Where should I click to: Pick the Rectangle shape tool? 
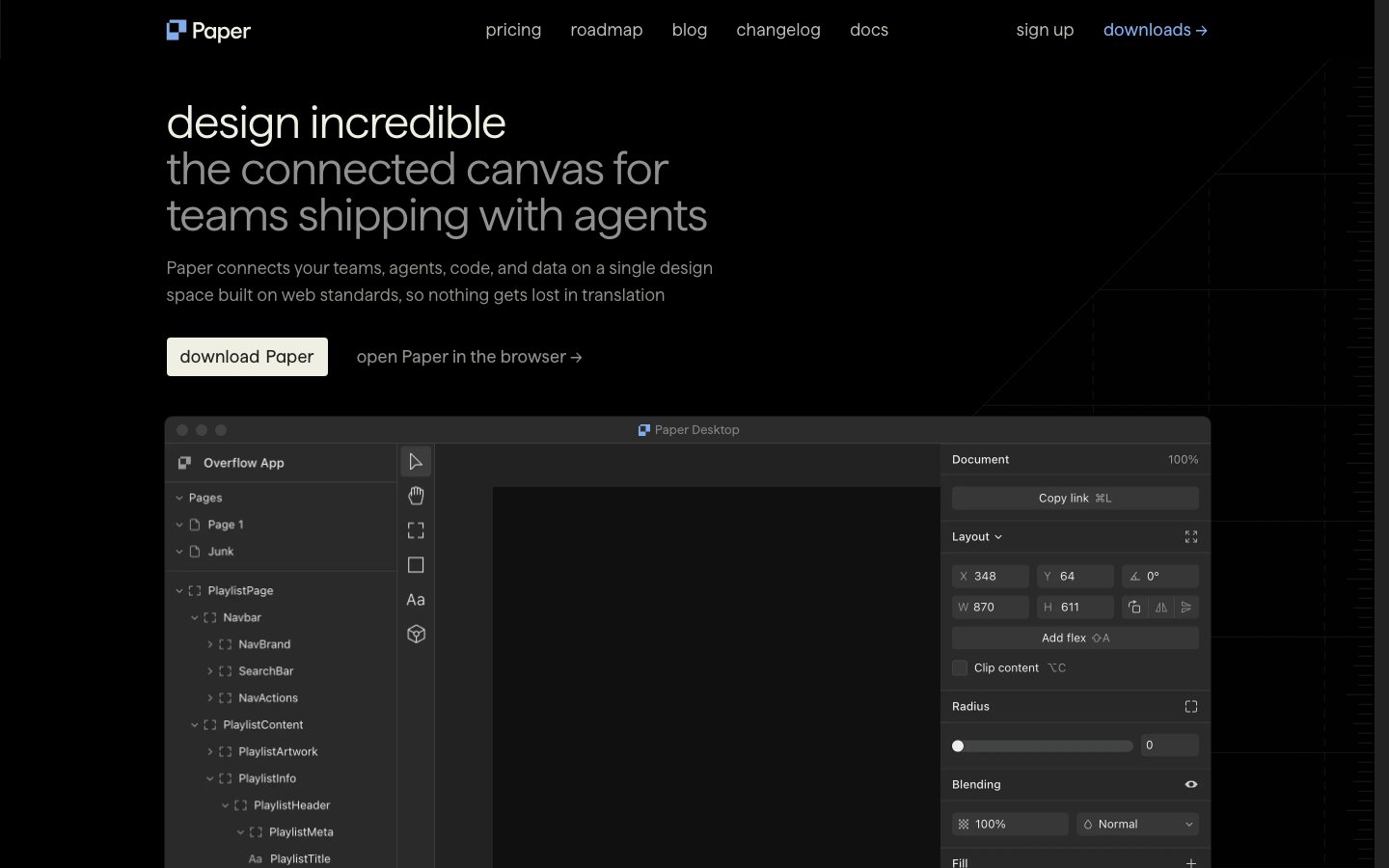tap(416, 565)
